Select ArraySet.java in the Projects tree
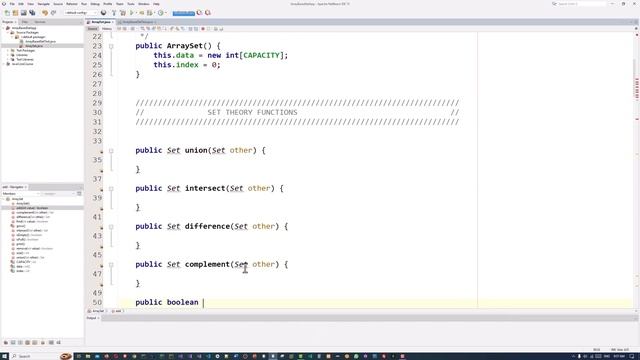The height and width of the screenshot is (360, 640). [x=34, y=46]
